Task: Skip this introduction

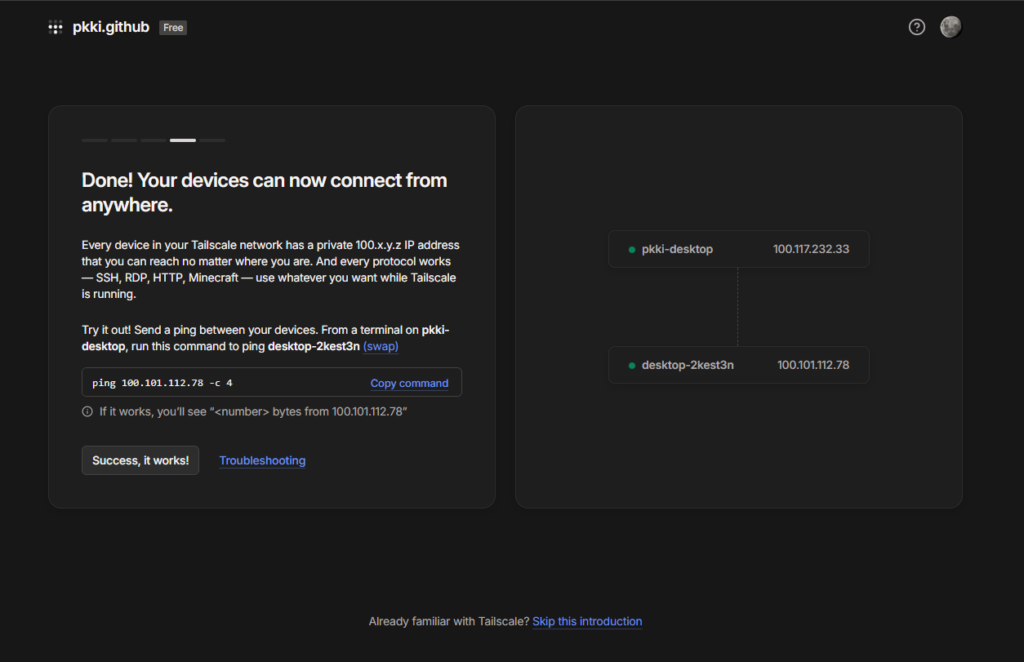Action: point(587,621)
